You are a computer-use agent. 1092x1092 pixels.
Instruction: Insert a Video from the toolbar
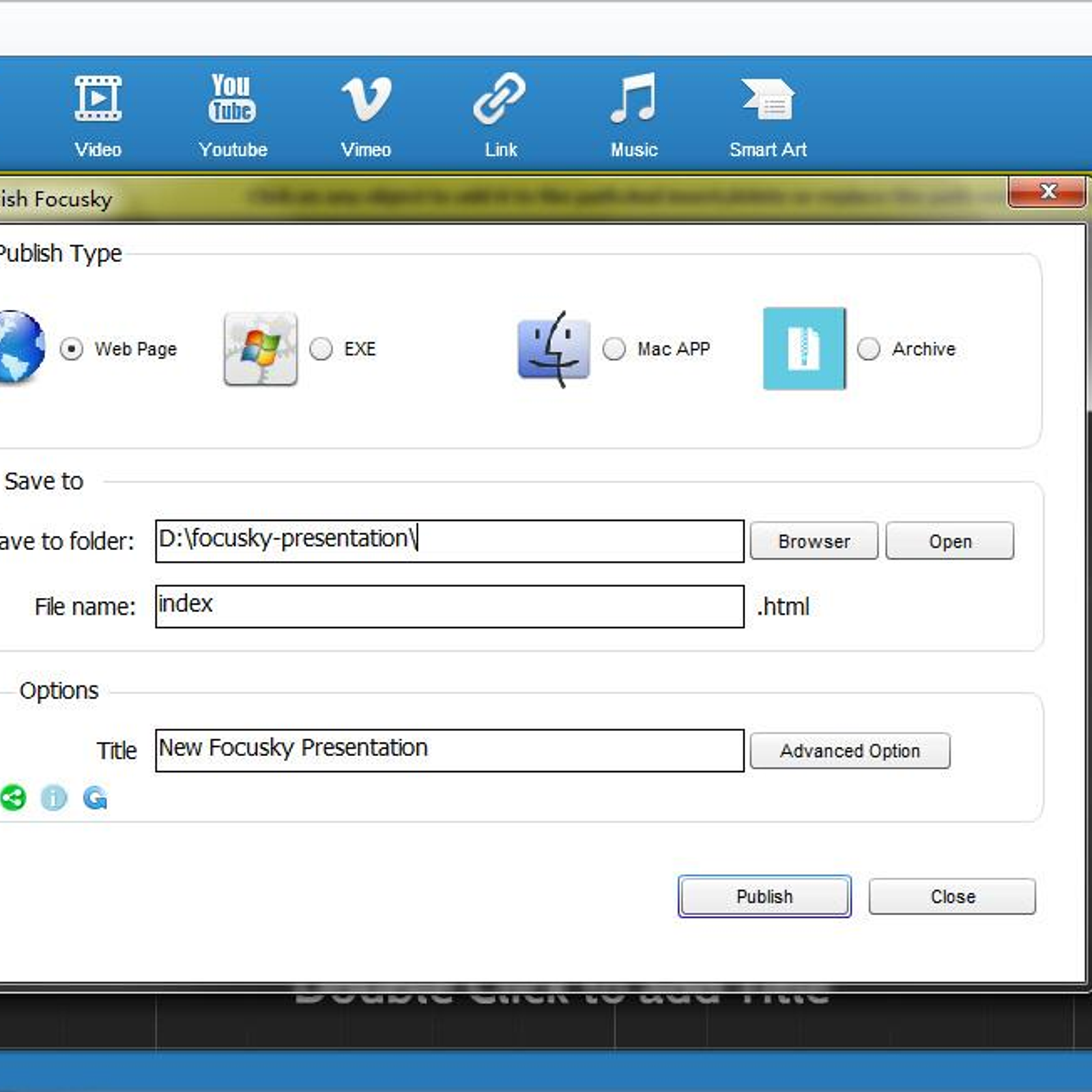pyautogui.click(x=98, y=116)
